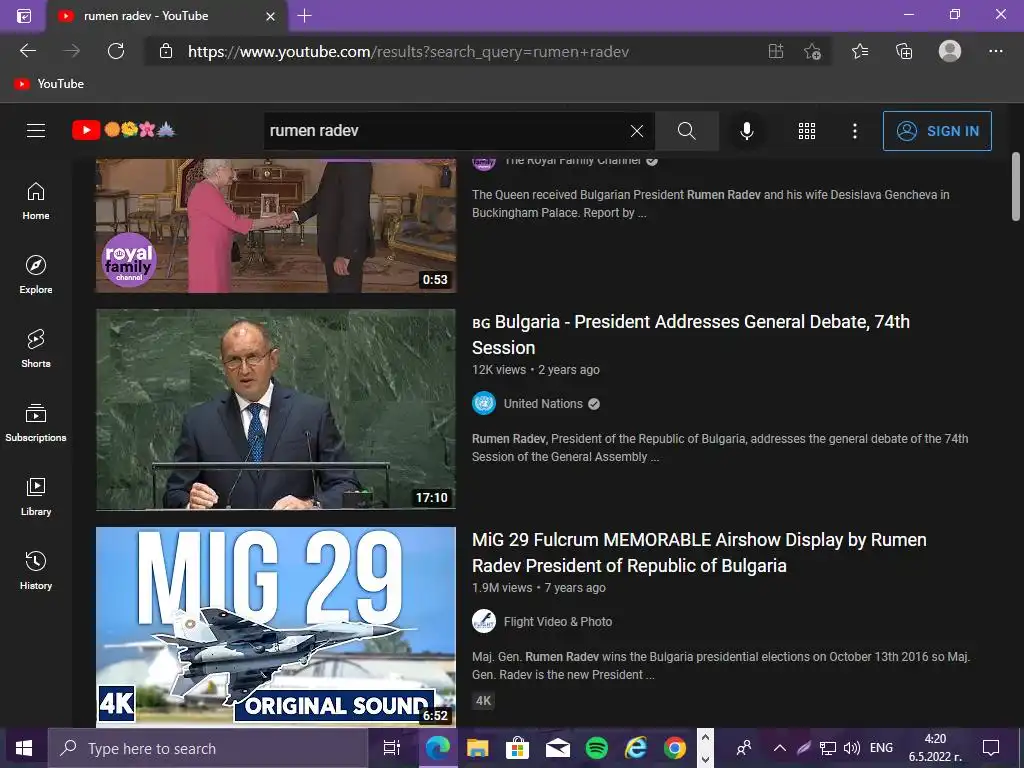Screen dimensions: 1024x768
Task: Open the YouTube bookmark in favorites bar
Action: tap(50, 84)
